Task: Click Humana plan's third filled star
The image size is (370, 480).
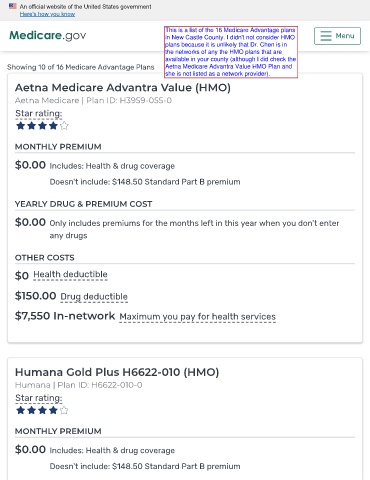Action: 42,410
